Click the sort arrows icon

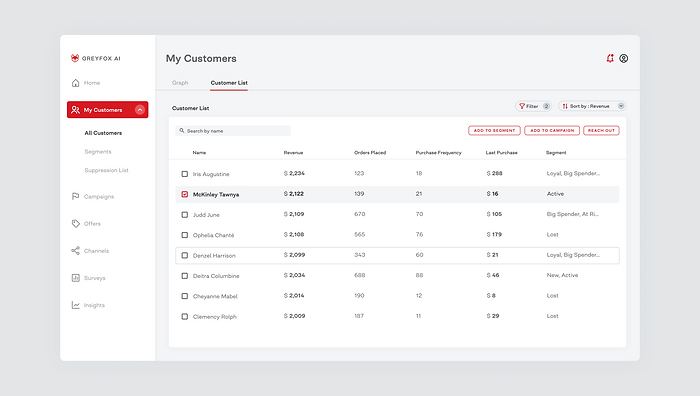[565, 106]
